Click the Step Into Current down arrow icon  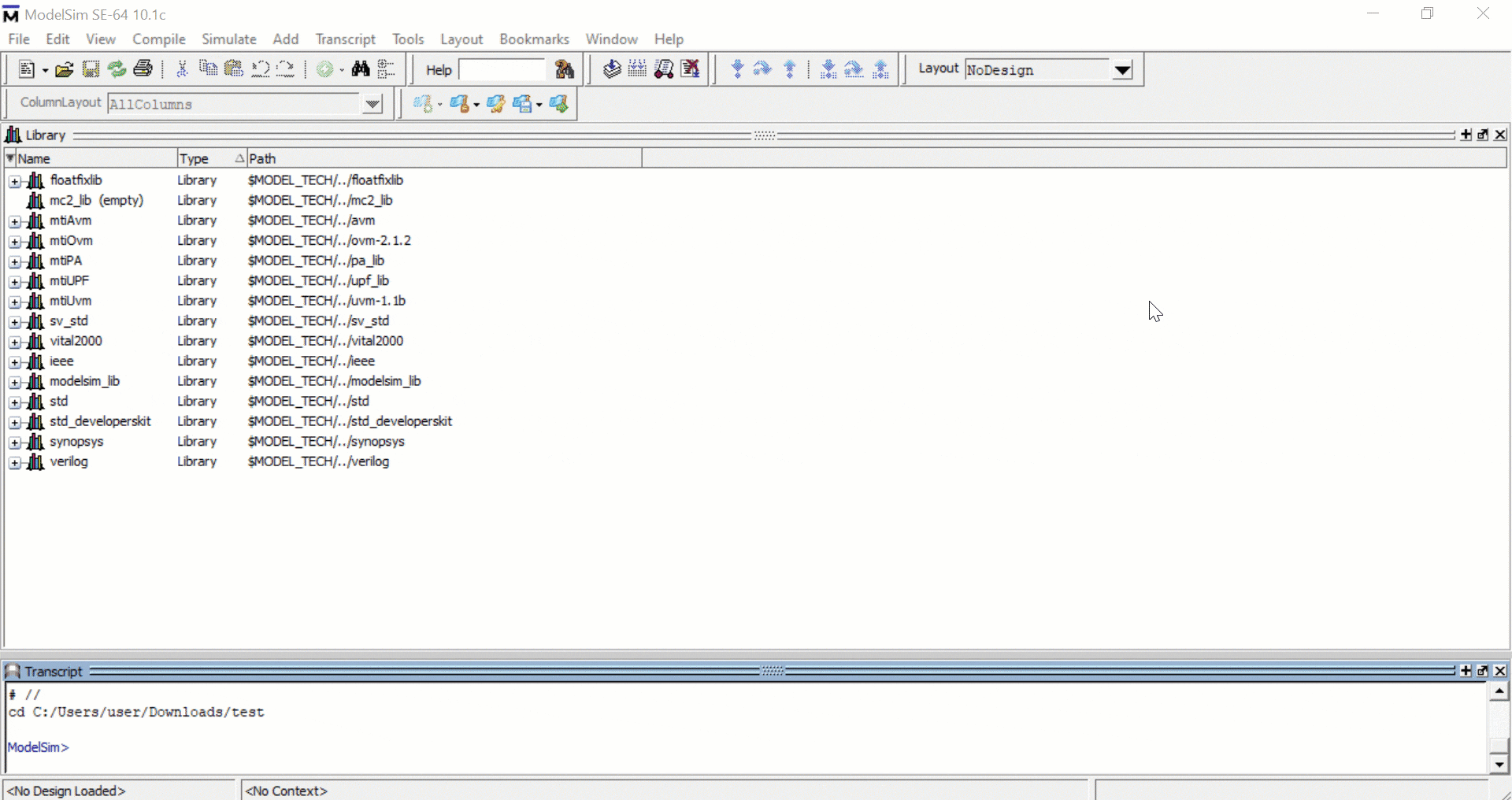828,69
